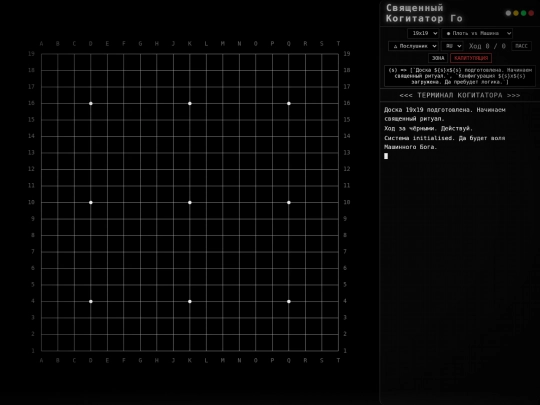
Task: Place a stone on star point D4
Action: (91, 301)
